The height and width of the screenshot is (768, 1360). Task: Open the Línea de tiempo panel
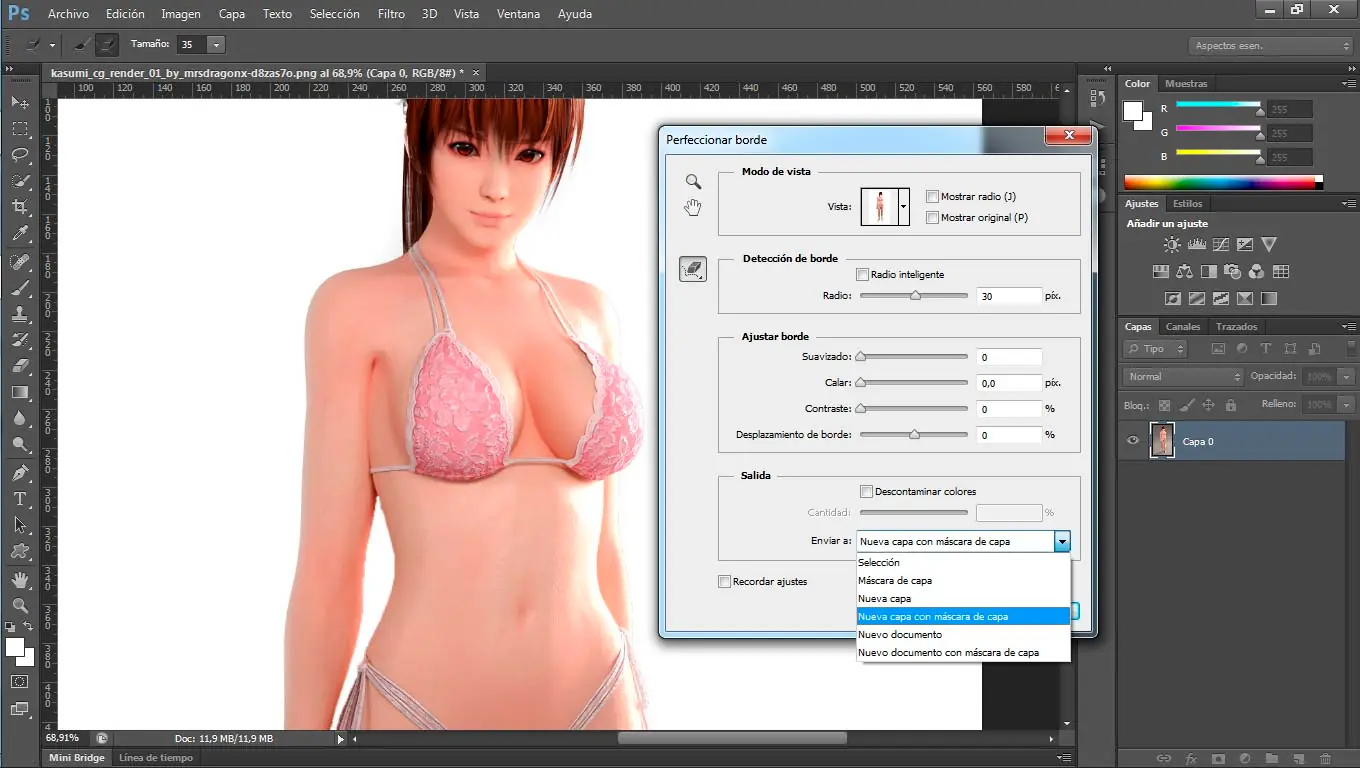(x=154, y=758)
